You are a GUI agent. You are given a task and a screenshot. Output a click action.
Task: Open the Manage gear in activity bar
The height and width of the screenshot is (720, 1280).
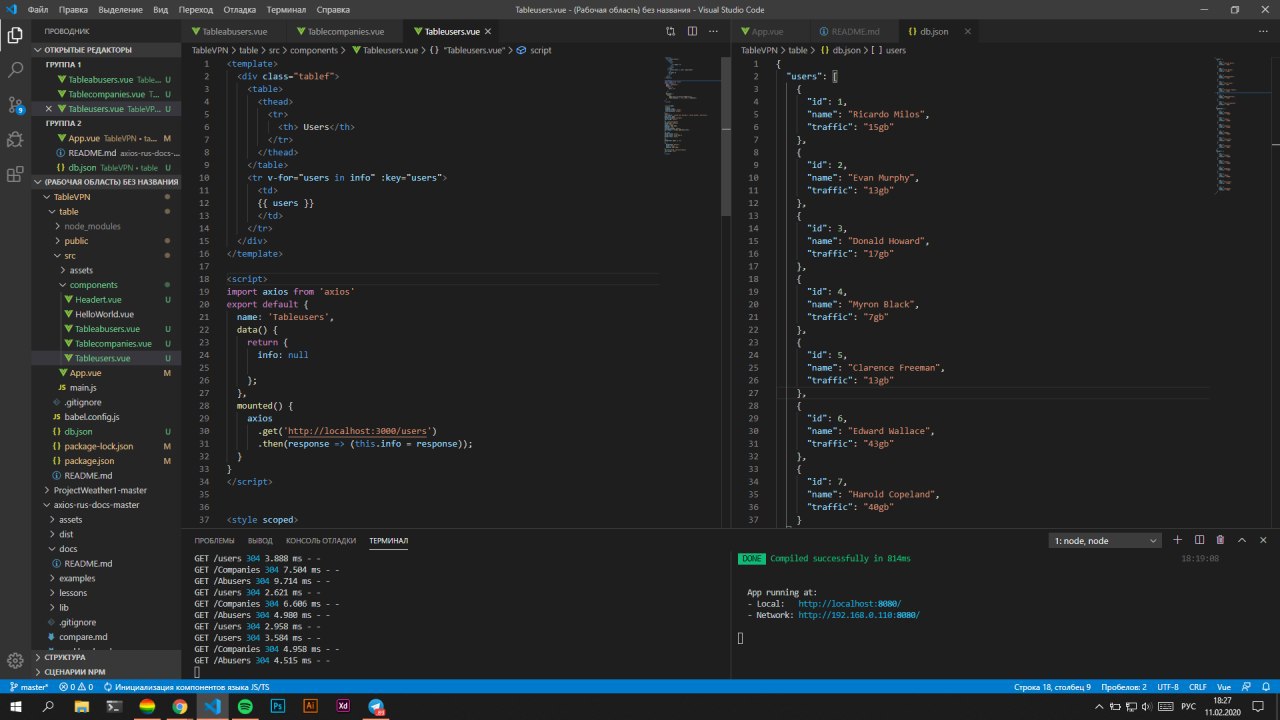tap(15, 661)
